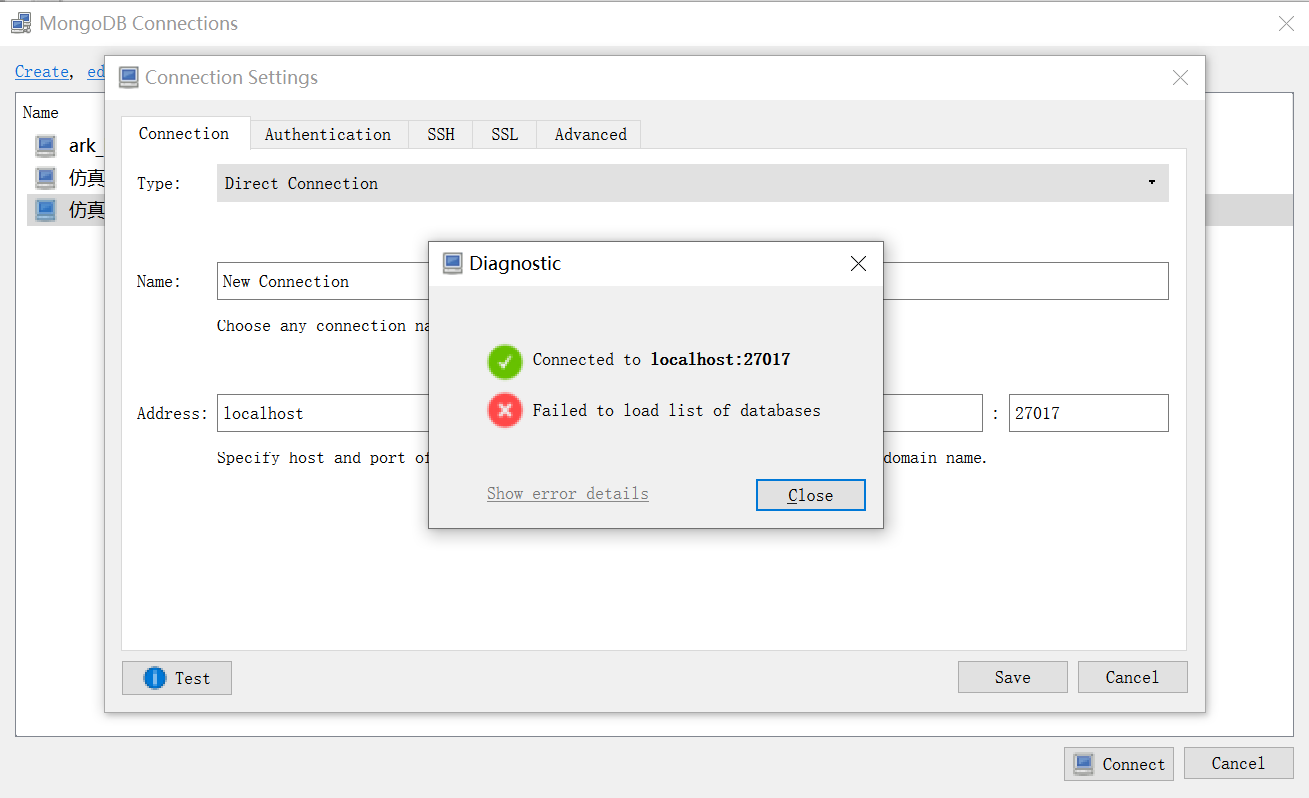Screen dimensions: 1309x798
Task: Click the Connection Settings title bar icon
Action: (128, 77)
